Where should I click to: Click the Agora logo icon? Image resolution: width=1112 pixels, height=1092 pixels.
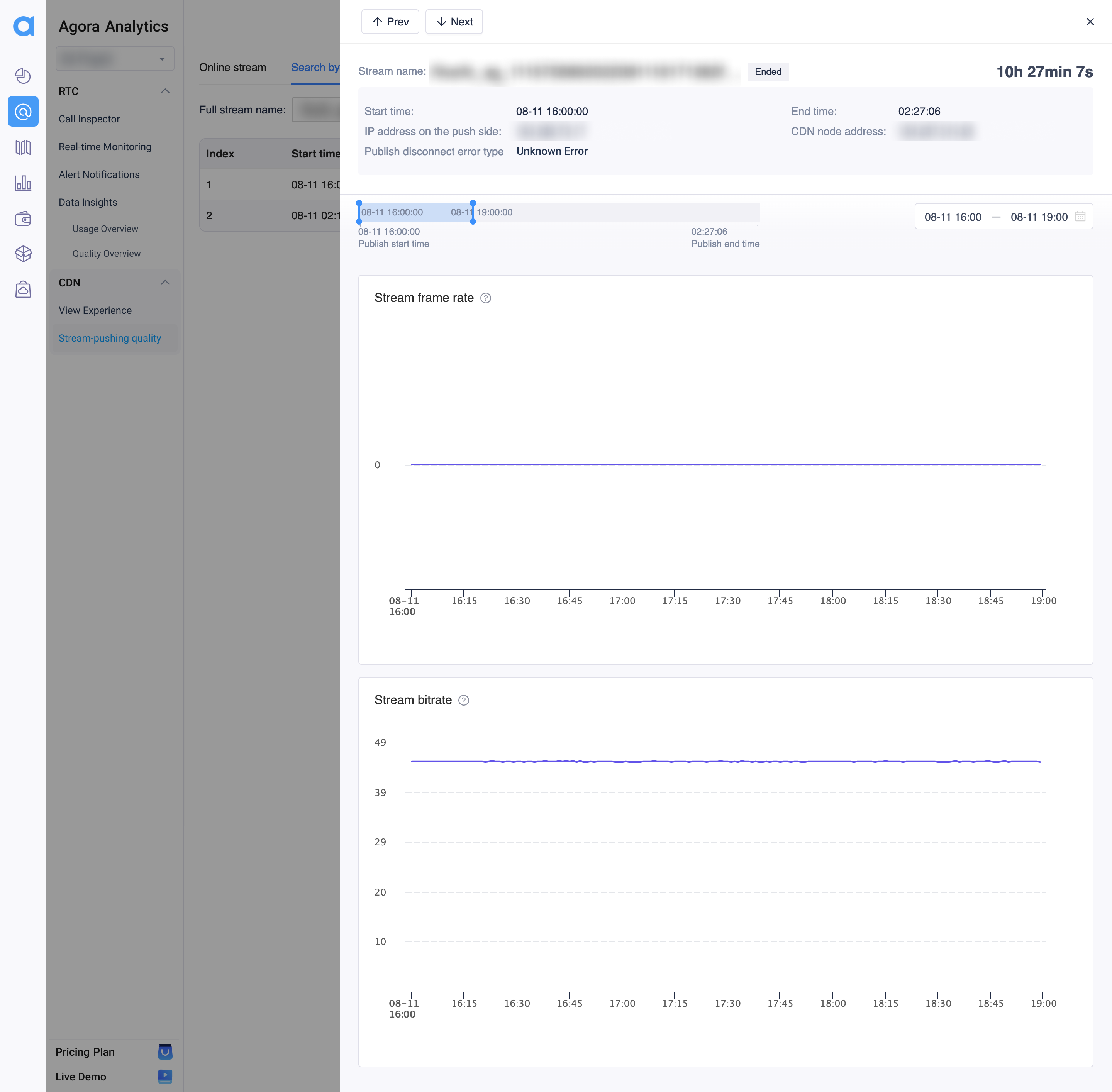pyautogui.click(x=23, y=26)
